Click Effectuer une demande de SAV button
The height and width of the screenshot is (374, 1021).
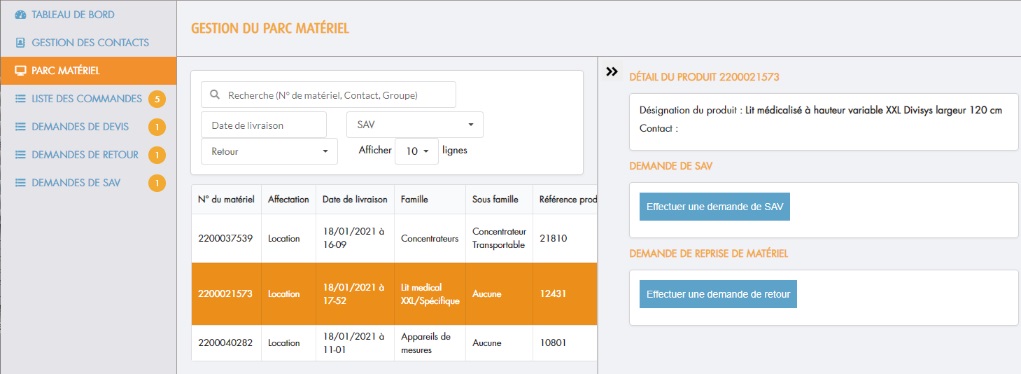tap(714, 207)
